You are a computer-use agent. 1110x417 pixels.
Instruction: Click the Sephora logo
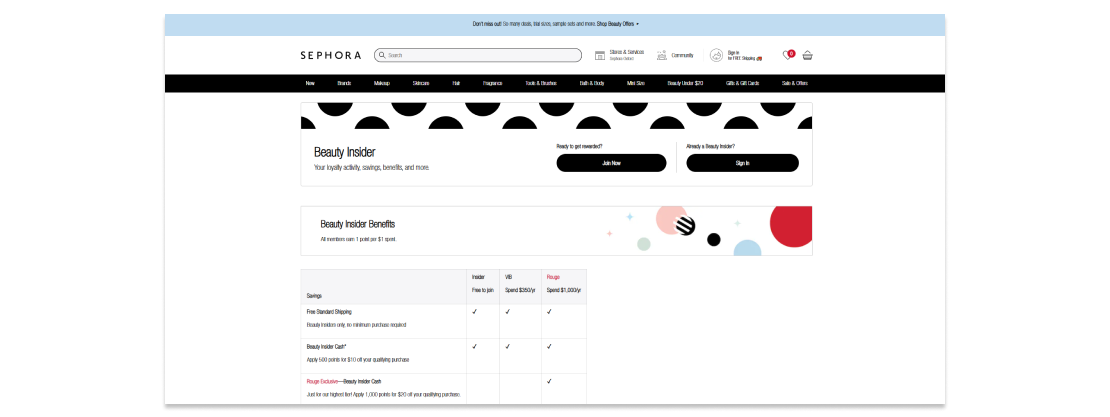pyautogui.click(x=331, y=55)
